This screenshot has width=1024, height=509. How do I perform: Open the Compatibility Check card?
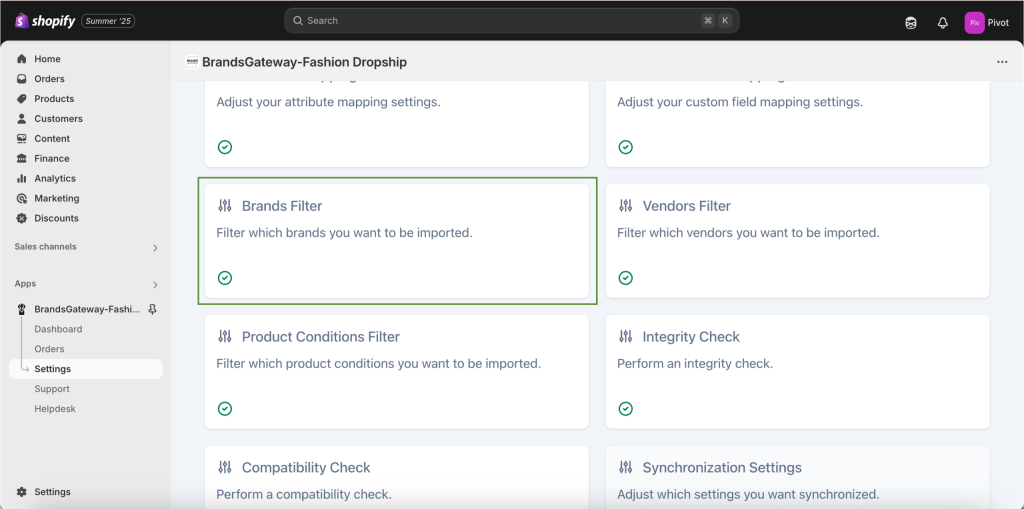click(397, 478)
